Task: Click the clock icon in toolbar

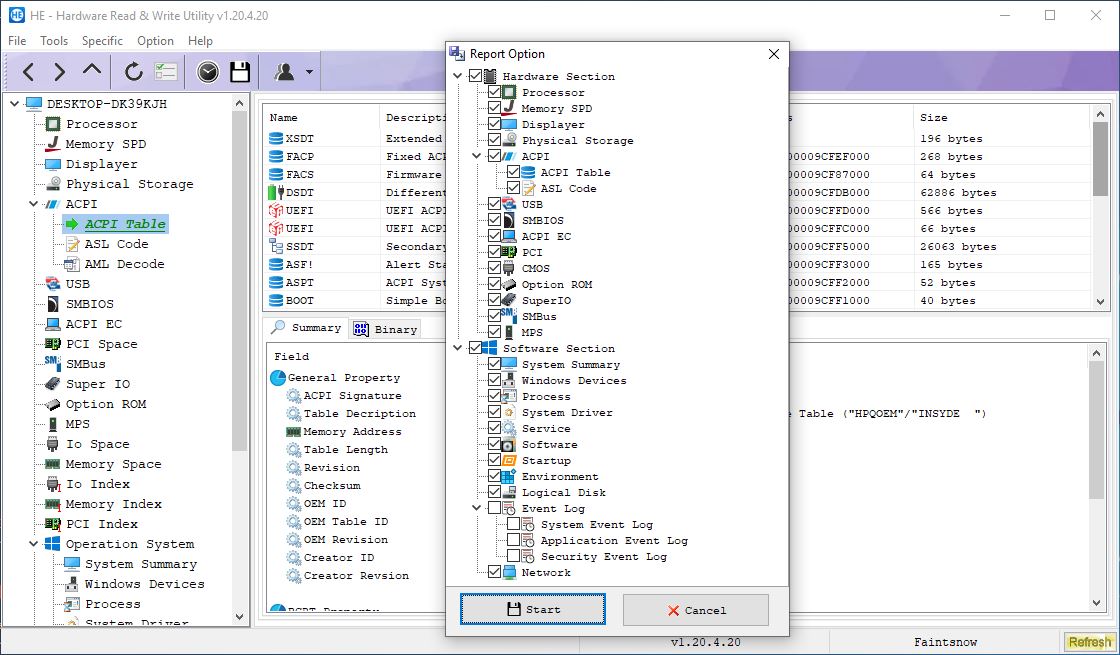Action: click(207, 72)
